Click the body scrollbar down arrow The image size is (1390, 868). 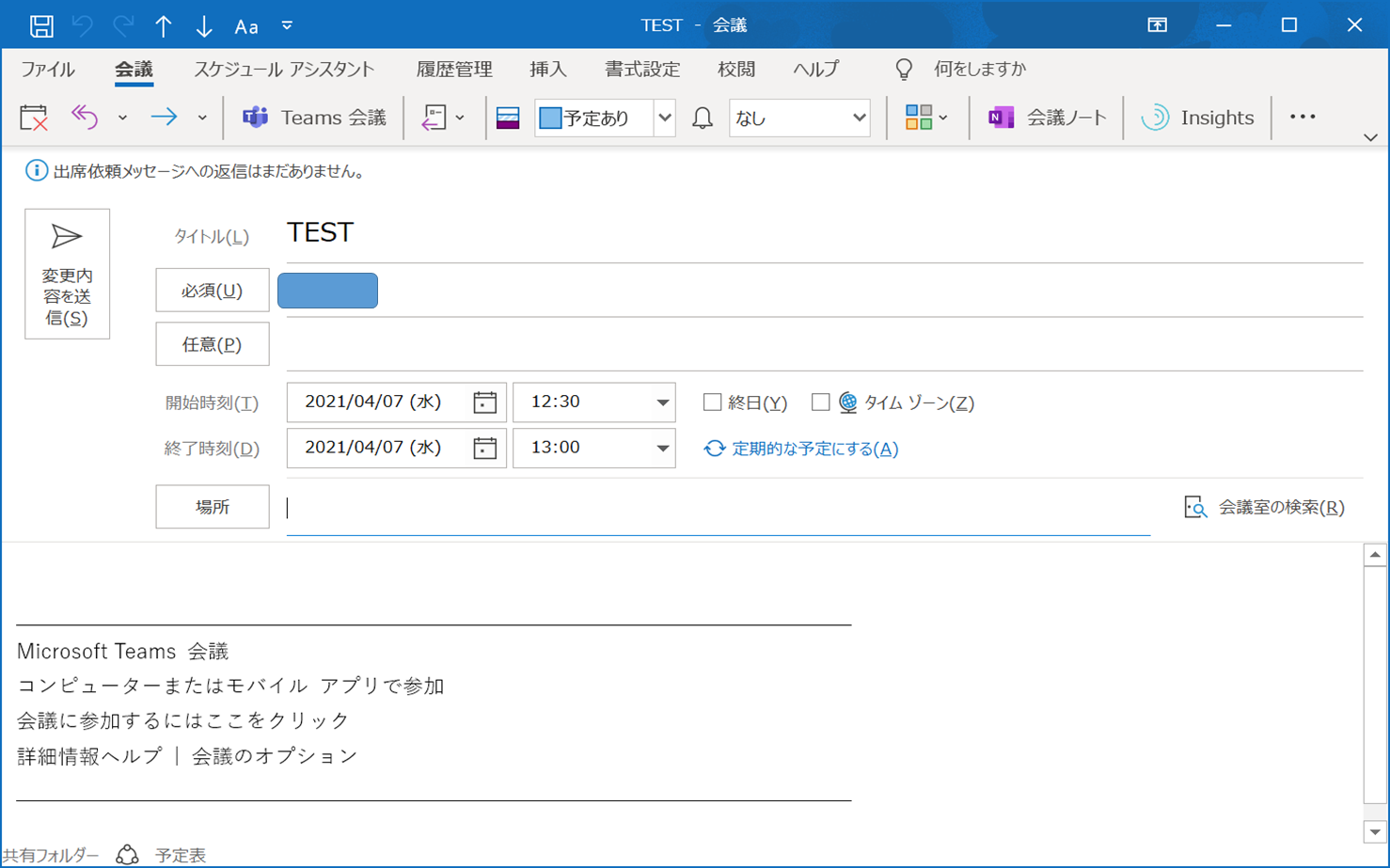(x=1375, y=832)
